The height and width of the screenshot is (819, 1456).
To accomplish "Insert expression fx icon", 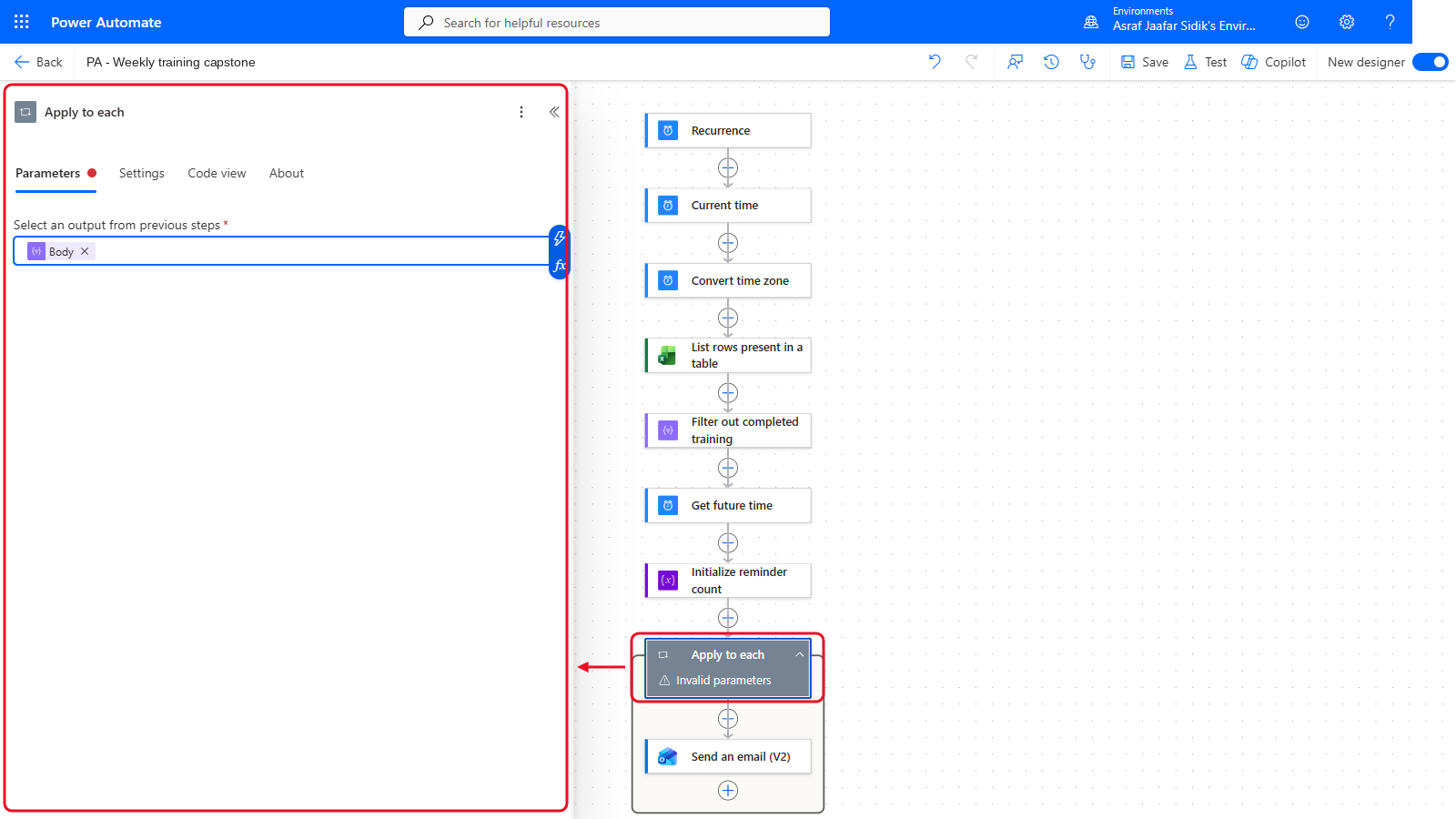I will [559, 266].
